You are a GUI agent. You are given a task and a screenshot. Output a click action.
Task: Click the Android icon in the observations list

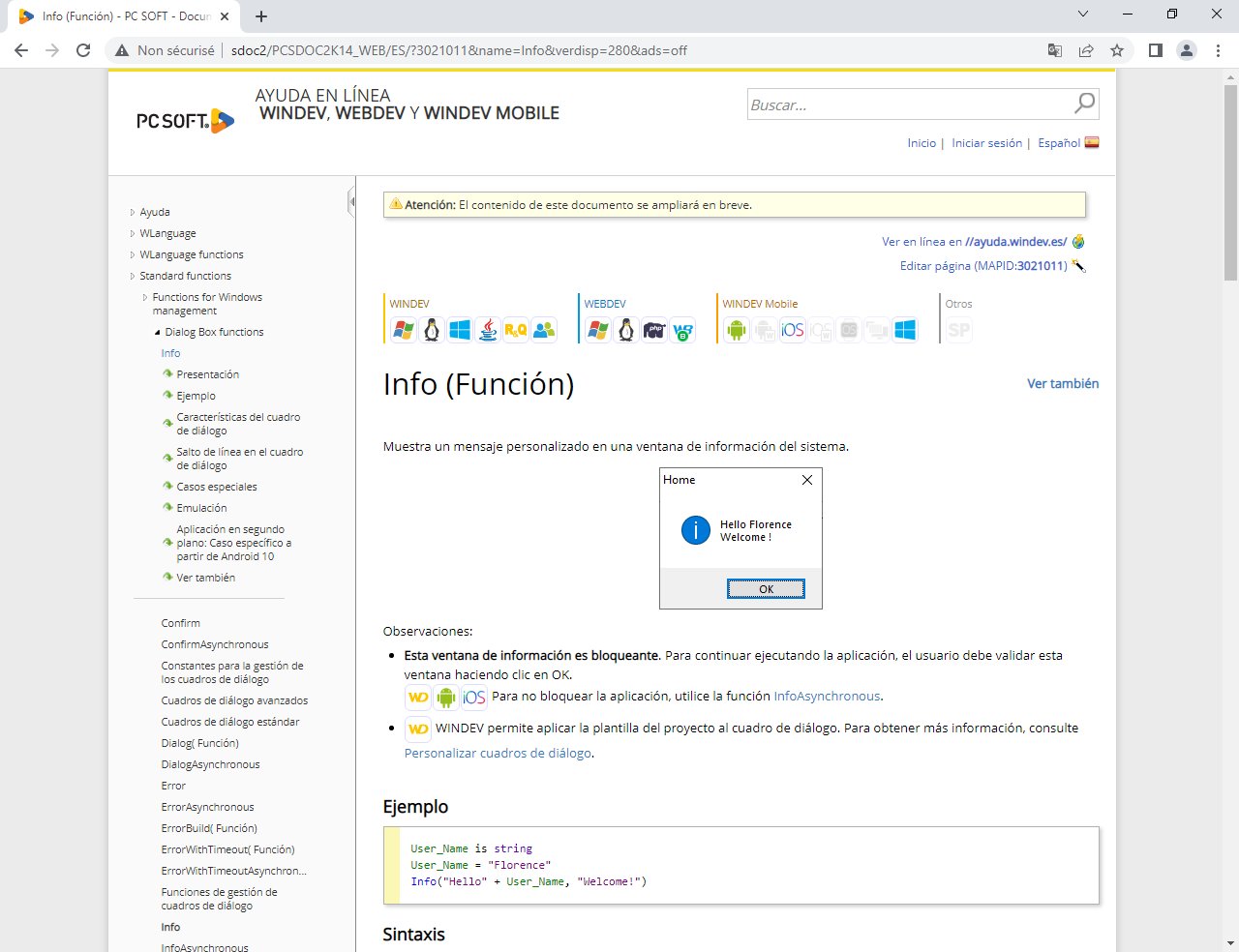click(446, 697)
